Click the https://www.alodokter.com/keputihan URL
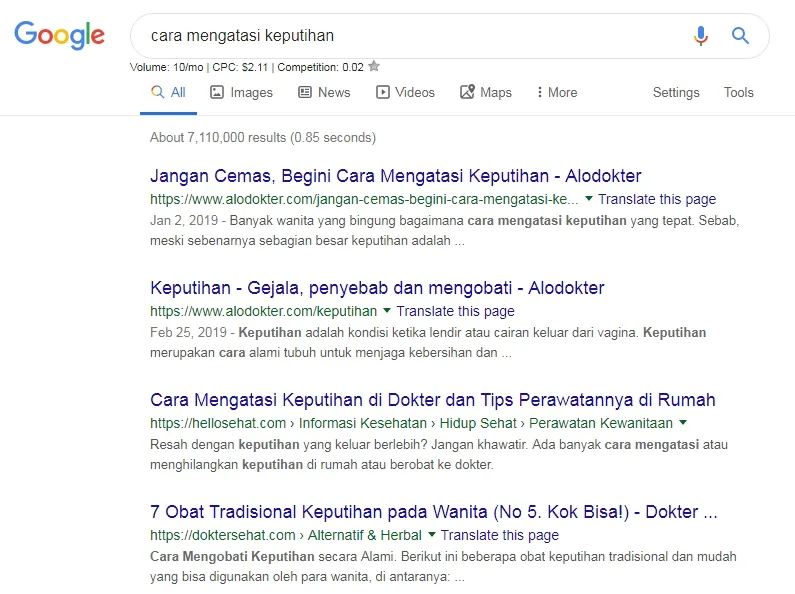Screen dimensions: 795x594 tap(264, 311)
